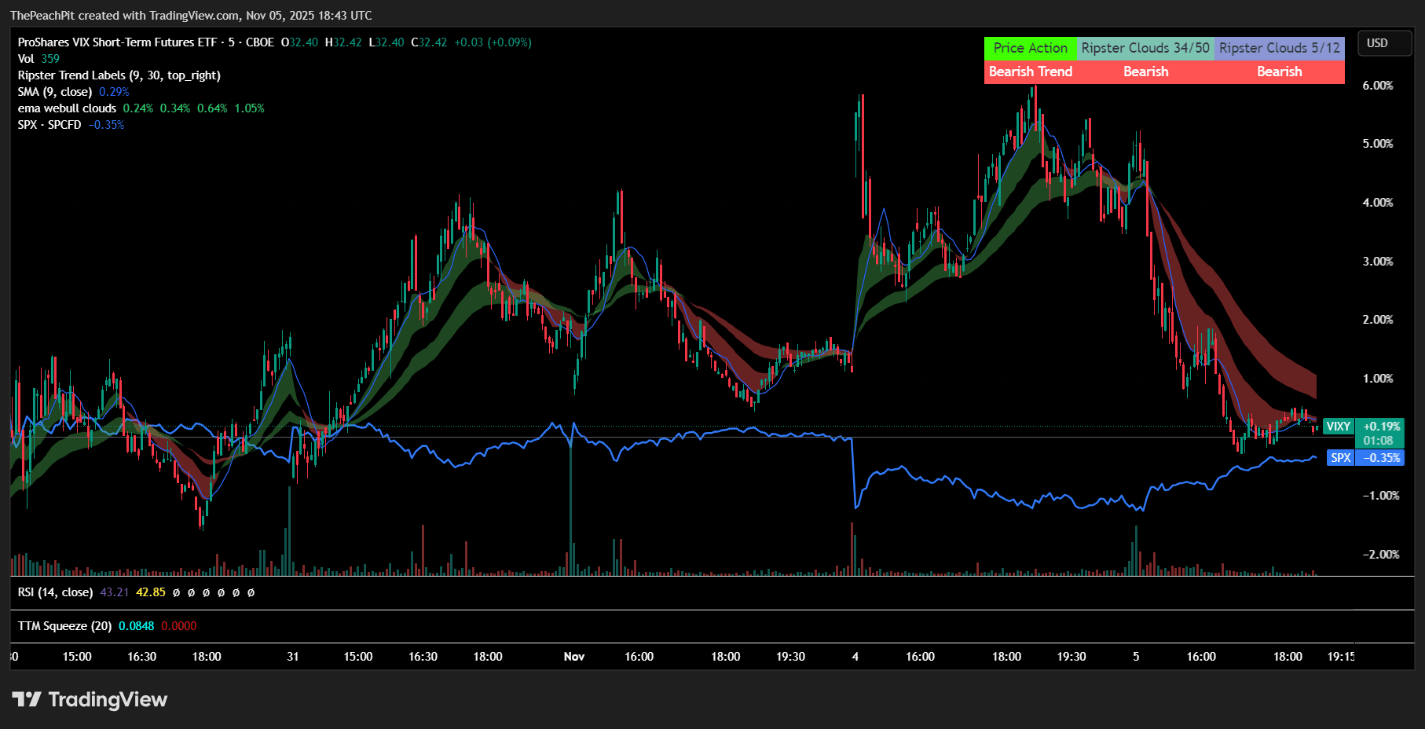Click the Bearish Trend status cell

point(1030,72)
